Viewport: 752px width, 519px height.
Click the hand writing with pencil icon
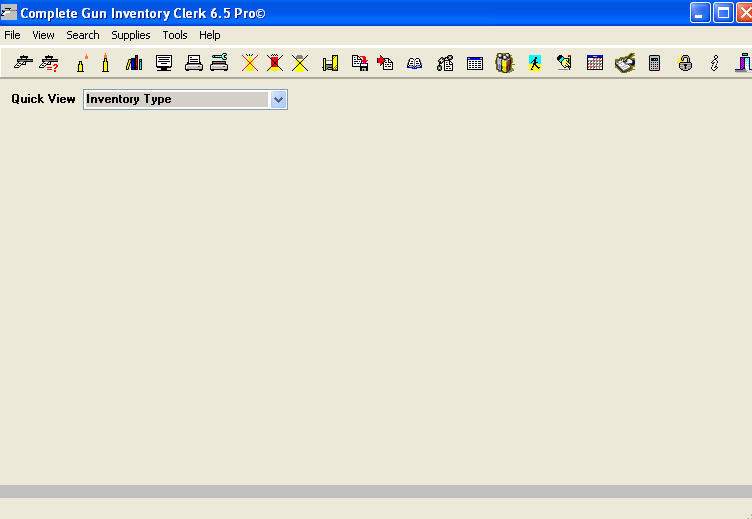[564, 62]
